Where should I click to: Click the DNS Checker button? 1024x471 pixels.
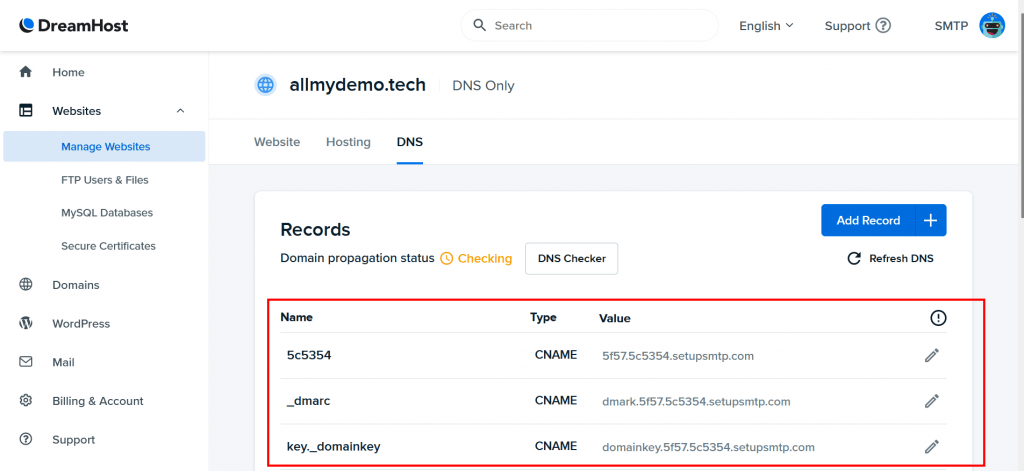[x=571, y=259]
